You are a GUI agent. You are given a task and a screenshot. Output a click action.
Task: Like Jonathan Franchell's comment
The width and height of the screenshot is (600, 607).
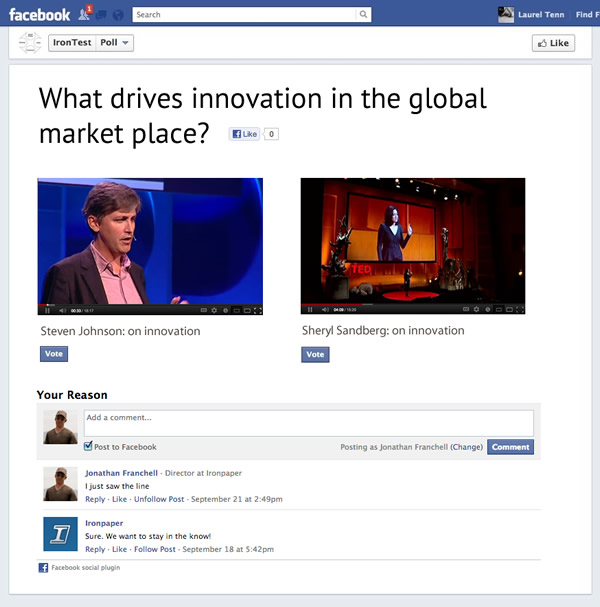tap(119, 499)
